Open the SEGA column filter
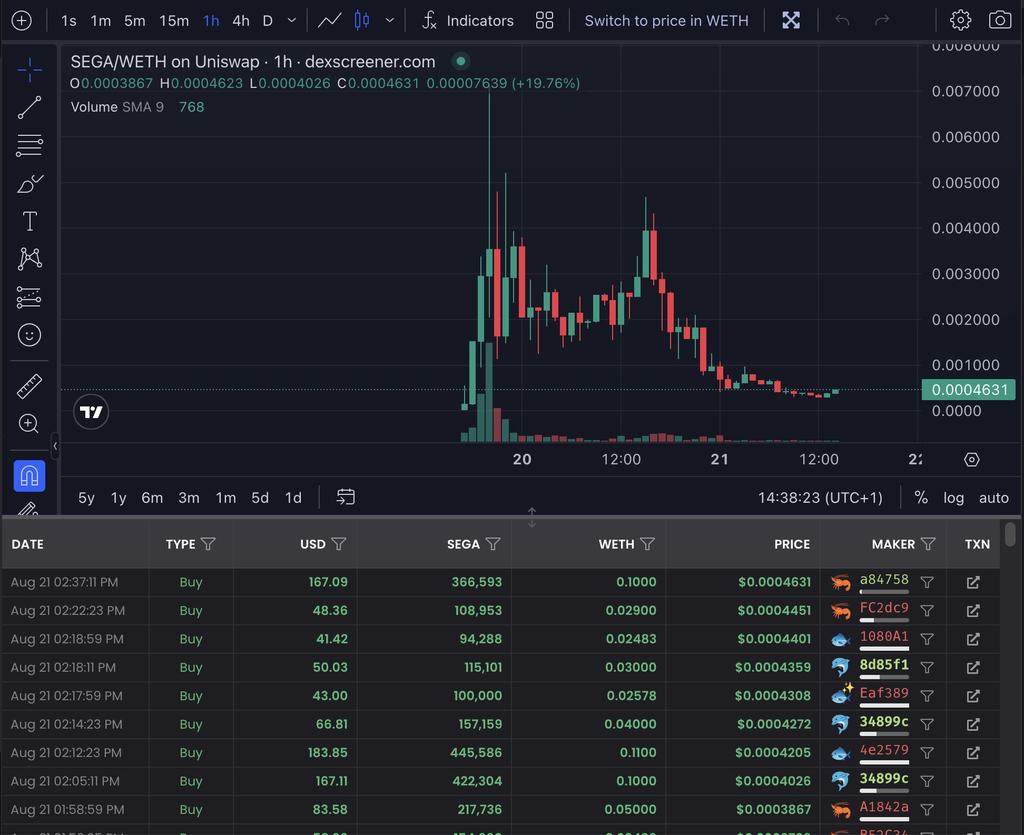 coord(493,544)
